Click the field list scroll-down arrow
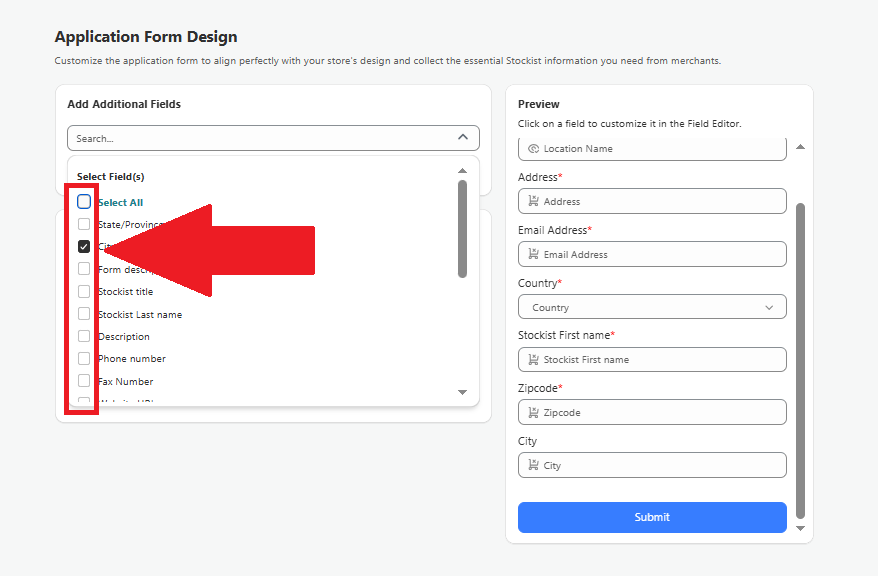878x576 pixels. (462, 392)
